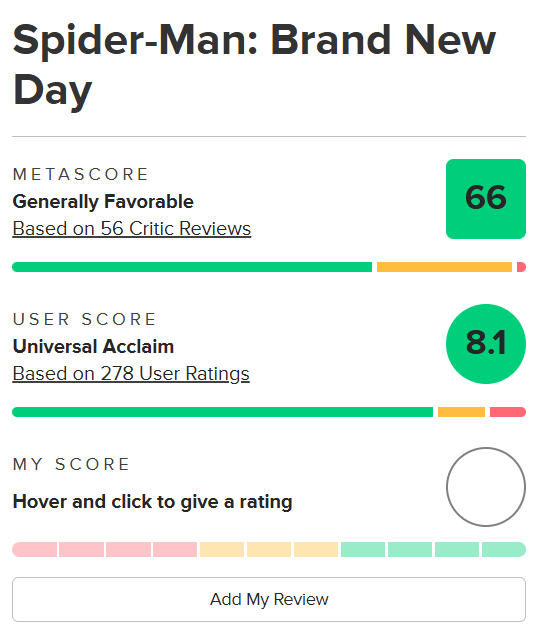Select the last green rating segment
541x631 pixels.
coord(504,549)
